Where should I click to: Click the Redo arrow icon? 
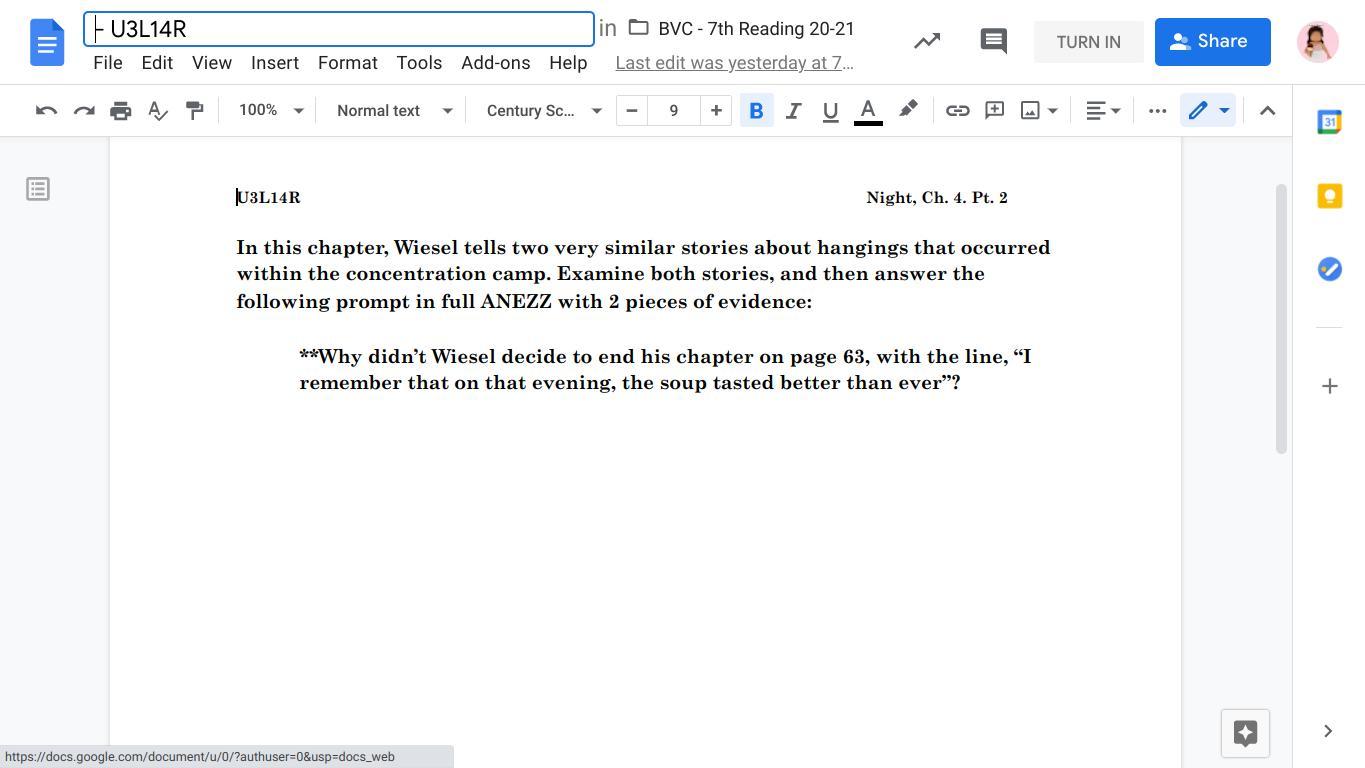(84, 111)
